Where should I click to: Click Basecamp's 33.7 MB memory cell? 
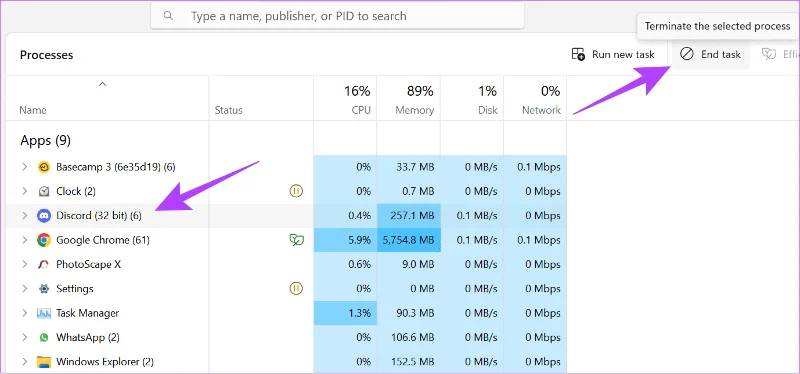coord(409,167)
